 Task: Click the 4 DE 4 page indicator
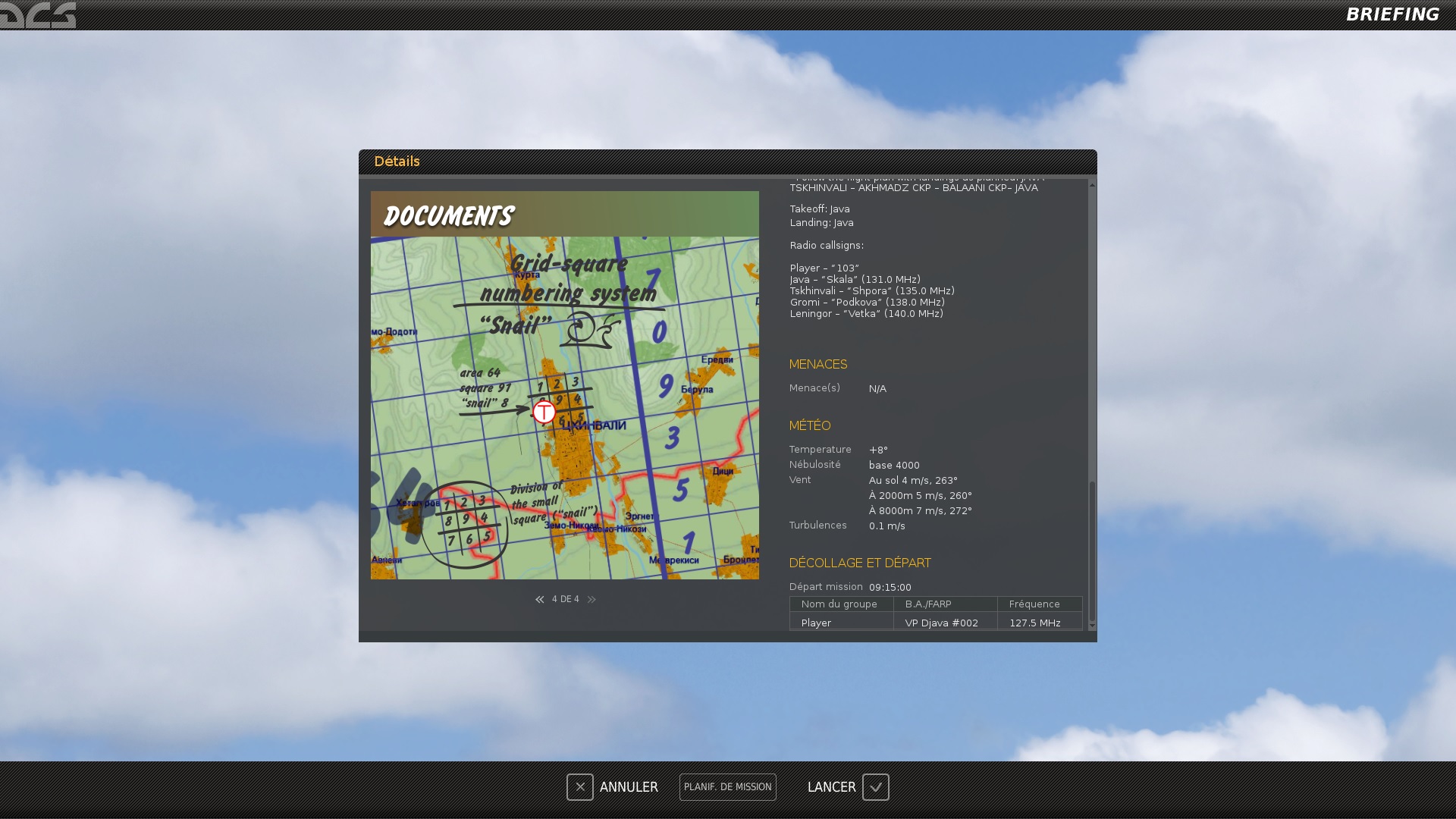pos(565,600)
